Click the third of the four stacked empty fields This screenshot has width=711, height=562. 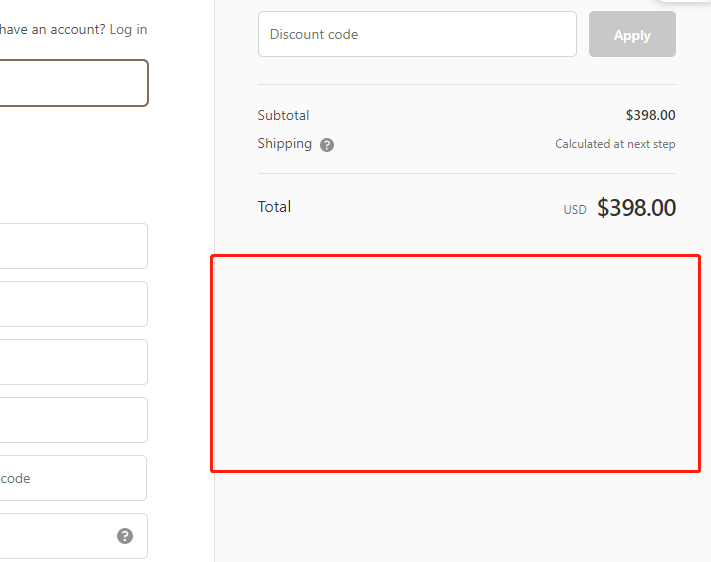click(x=72, y=362)
